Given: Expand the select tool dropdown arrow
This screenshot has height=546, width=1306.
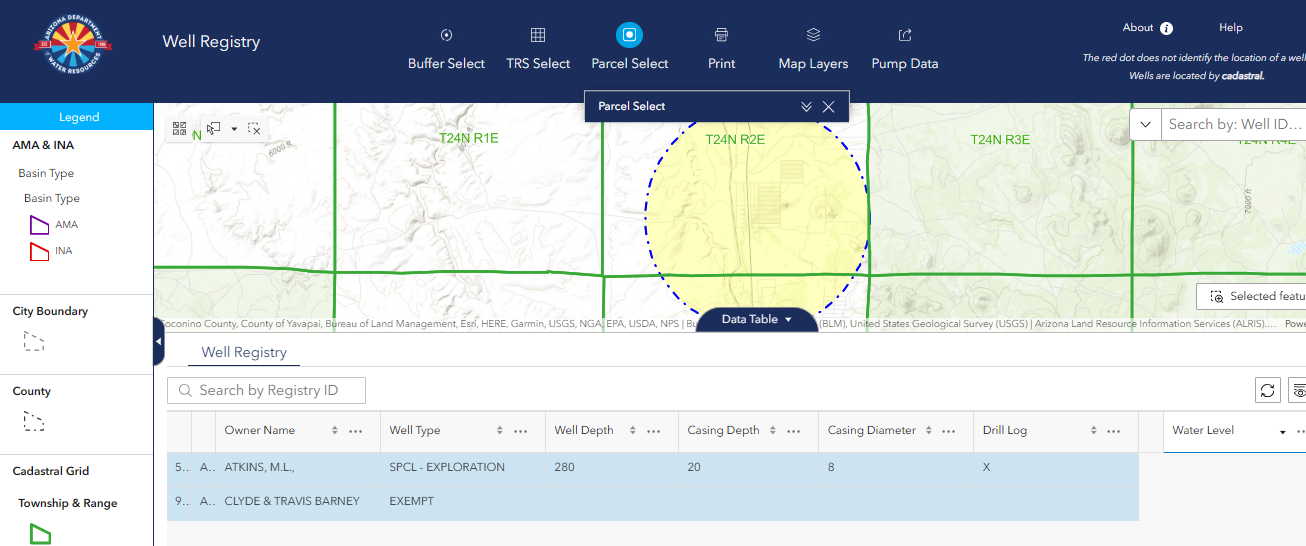Looking at the screenshot, I should click(234, 129).
